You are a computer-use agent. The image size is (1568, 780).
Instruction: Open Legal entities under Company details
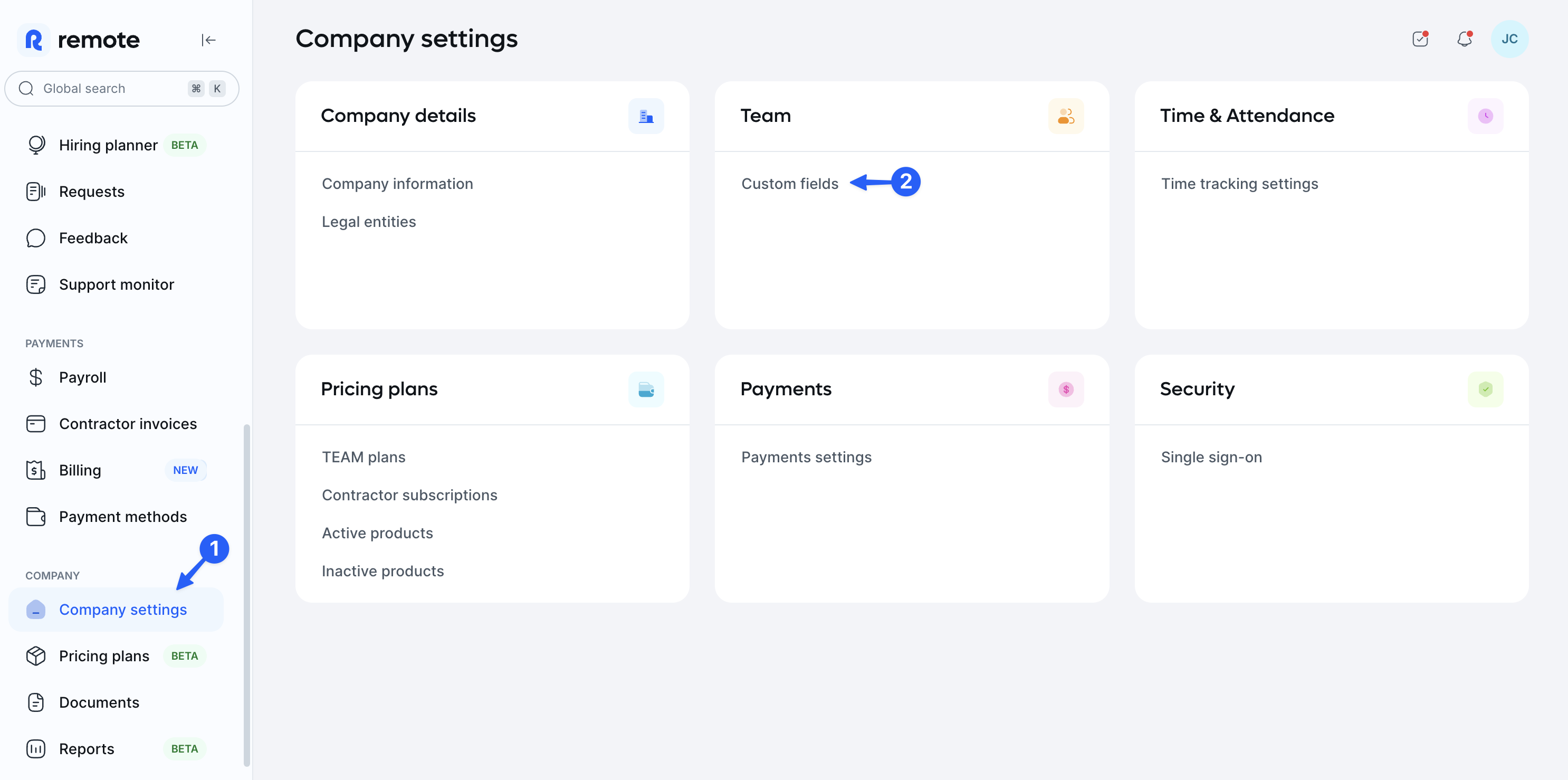[368, 221]
